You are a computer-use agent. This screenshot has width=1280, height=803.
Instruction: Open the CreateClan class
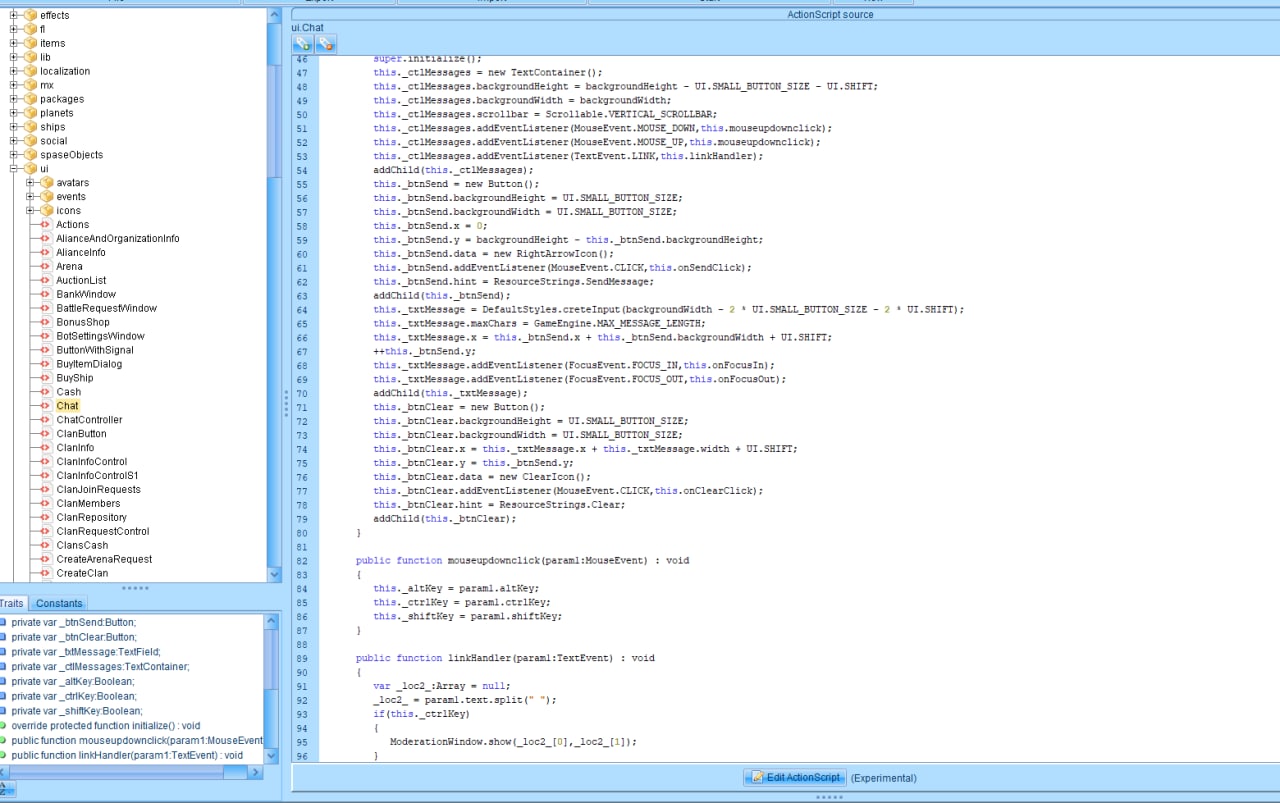(x=83, y=573)
